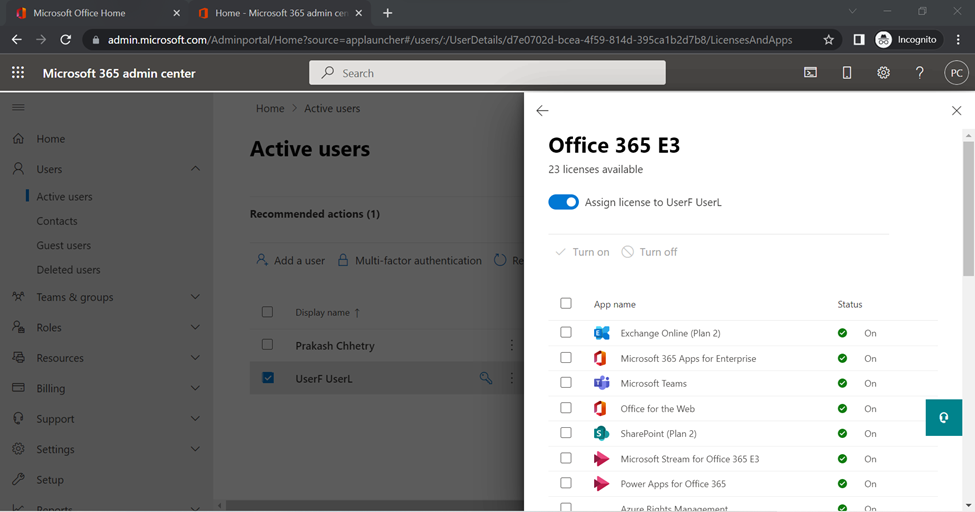Check the Power Apps for Office 365 checkbox
Image resolution: width=975 pixels, height=512 pixels.
click(x=566, y=483)
